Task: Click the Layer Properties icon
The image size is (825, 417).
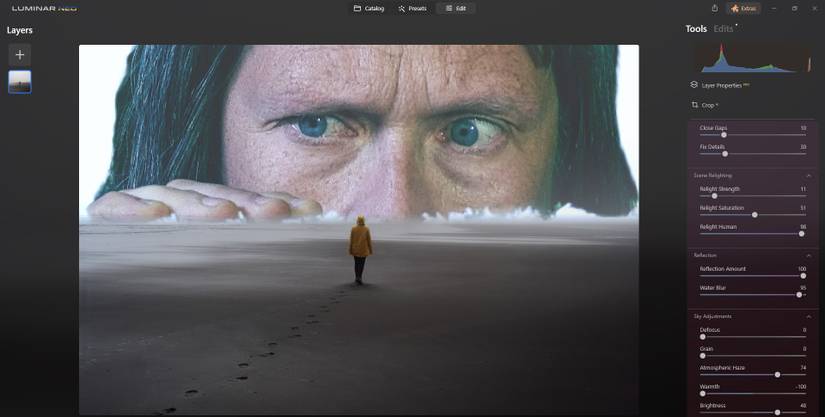Action: pyautogui.click(x=694, y=85)
